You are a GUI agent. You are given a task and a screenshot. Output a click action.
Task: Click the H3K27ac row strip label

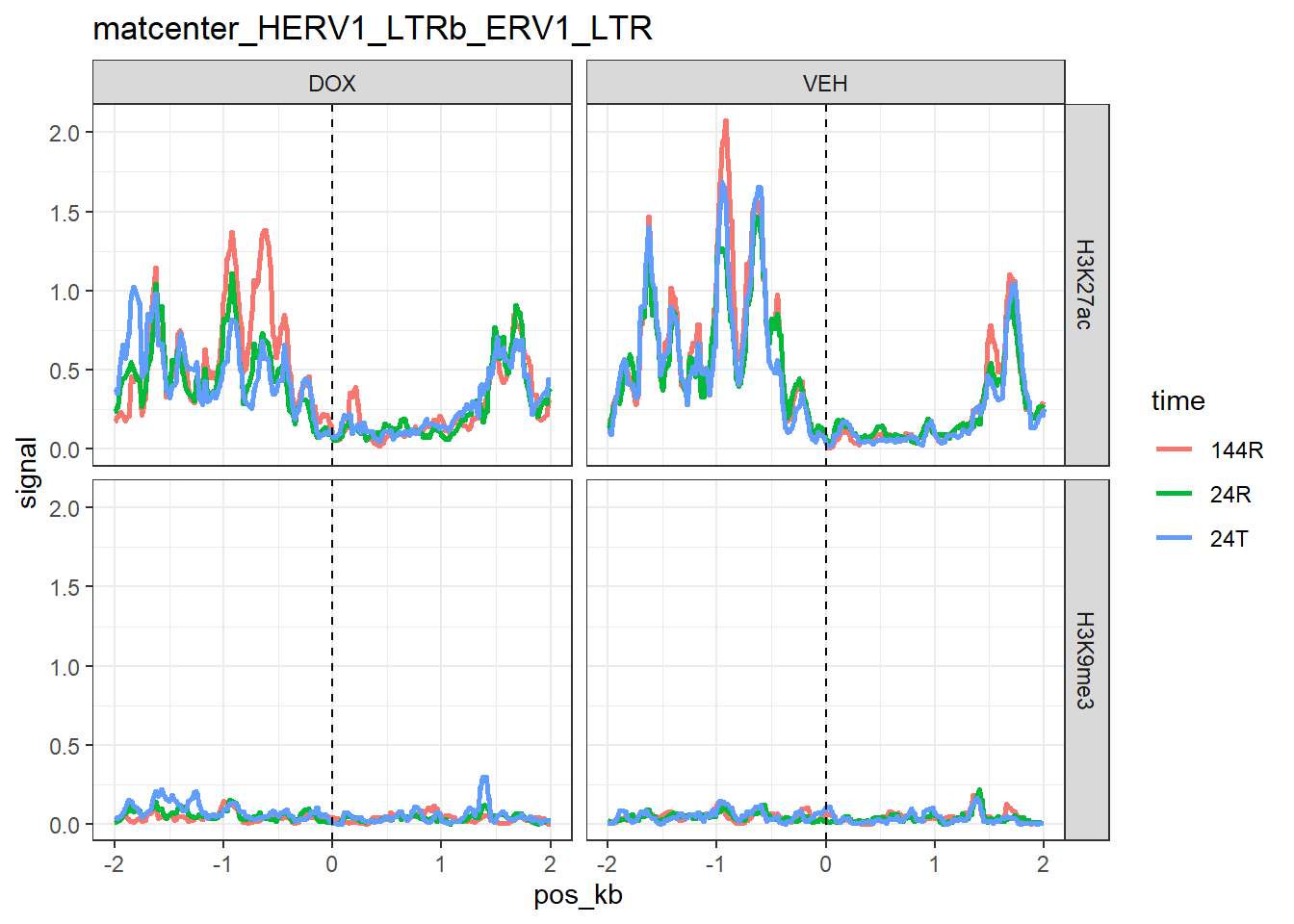(1086, 285)
